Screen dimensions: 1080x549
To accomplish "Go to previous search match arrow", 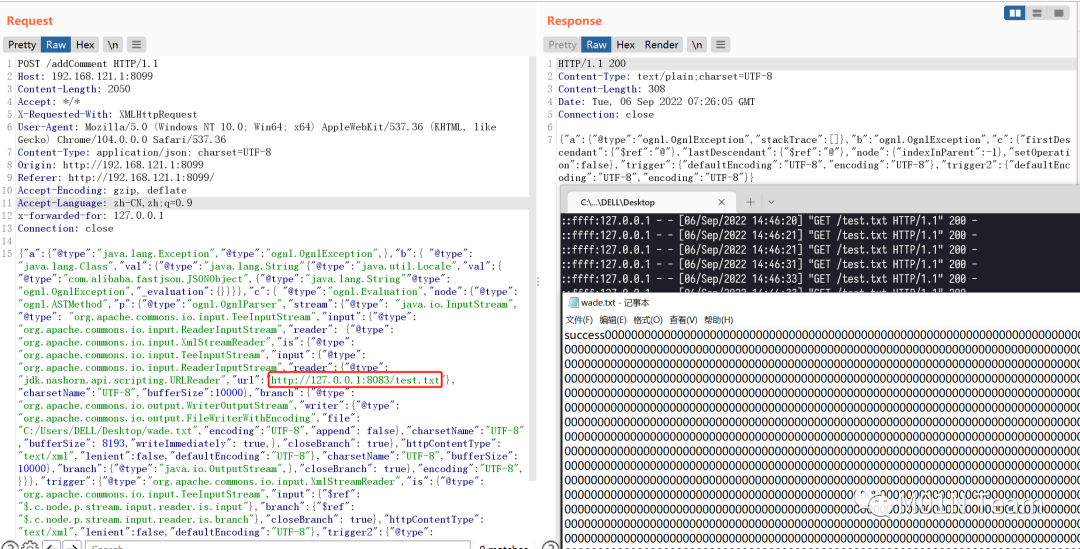I will (x=51, y=545).
